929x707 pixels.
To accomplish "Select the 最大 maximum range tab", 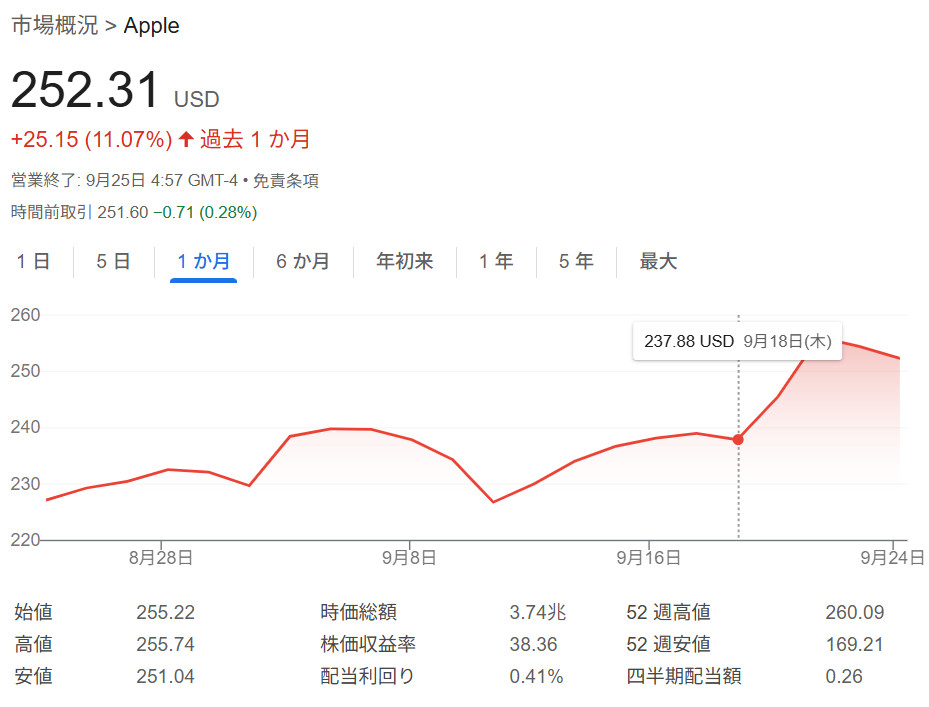I will click(658, 262).
